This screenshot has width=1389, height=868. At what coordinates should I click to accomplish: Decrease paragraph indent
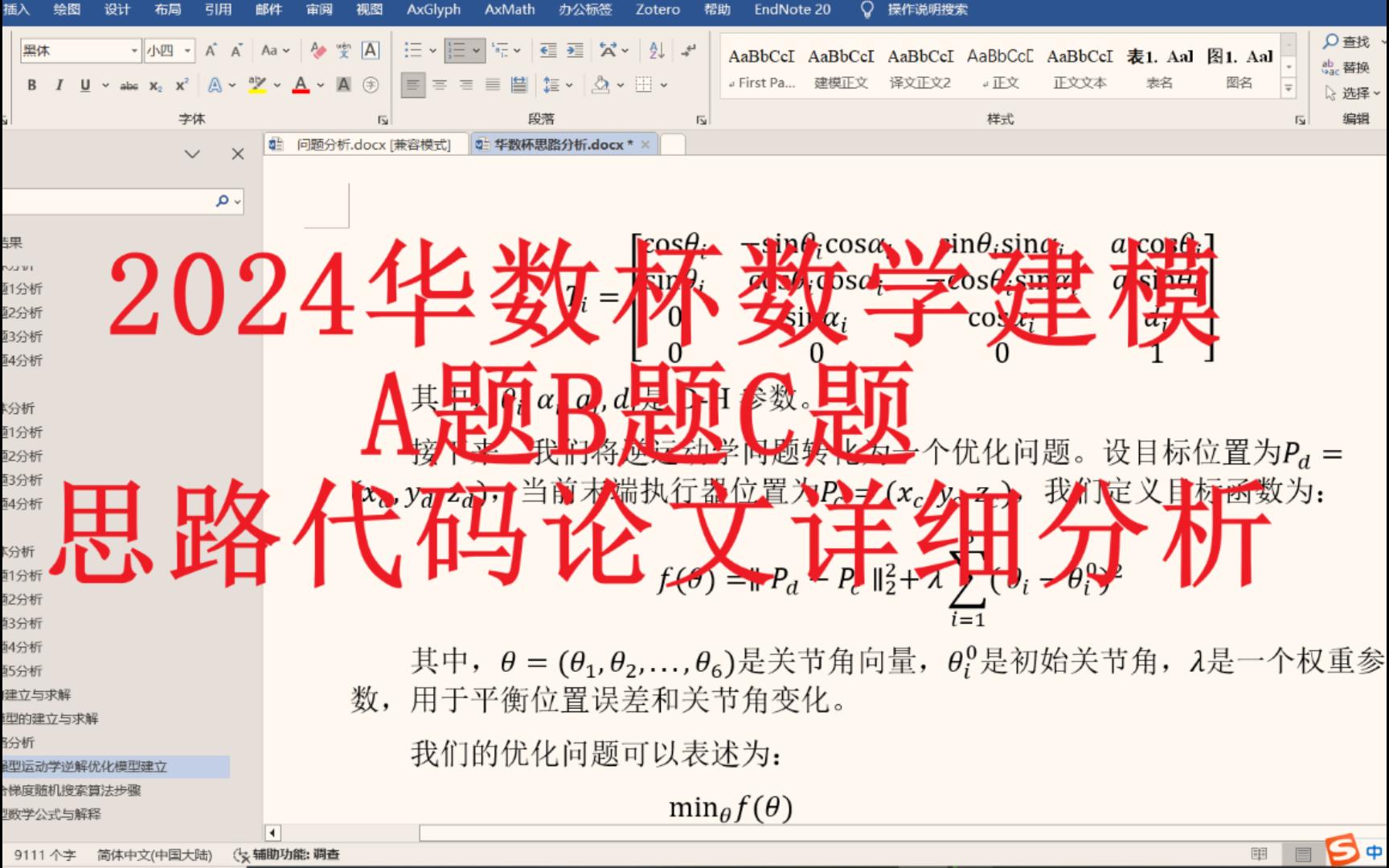(x=547, y=51)
